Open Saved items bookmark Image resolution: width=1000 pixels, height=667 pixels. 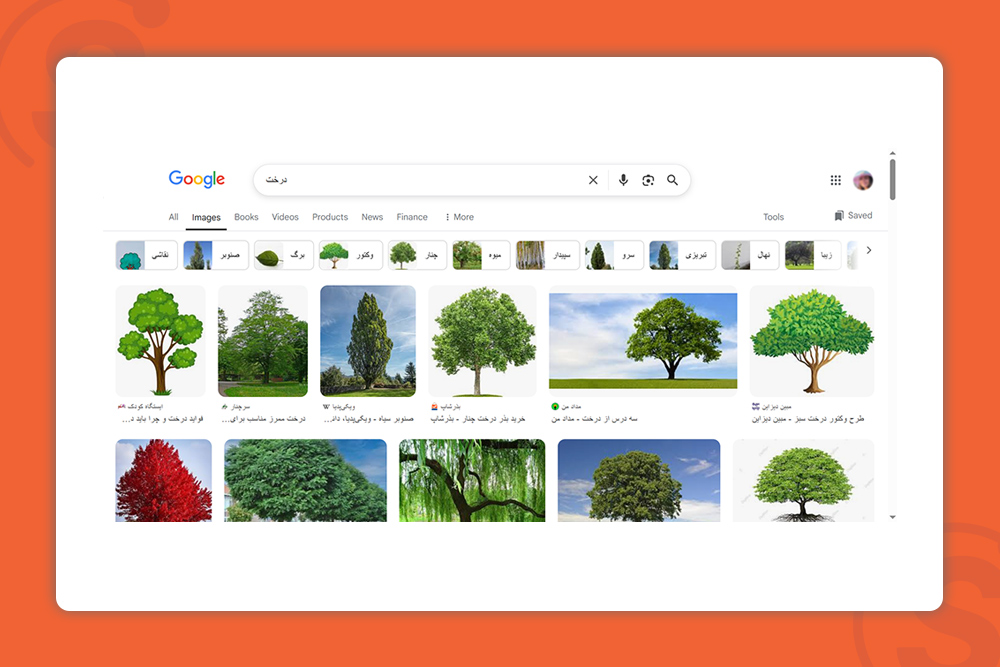click(x=853, y=216)
